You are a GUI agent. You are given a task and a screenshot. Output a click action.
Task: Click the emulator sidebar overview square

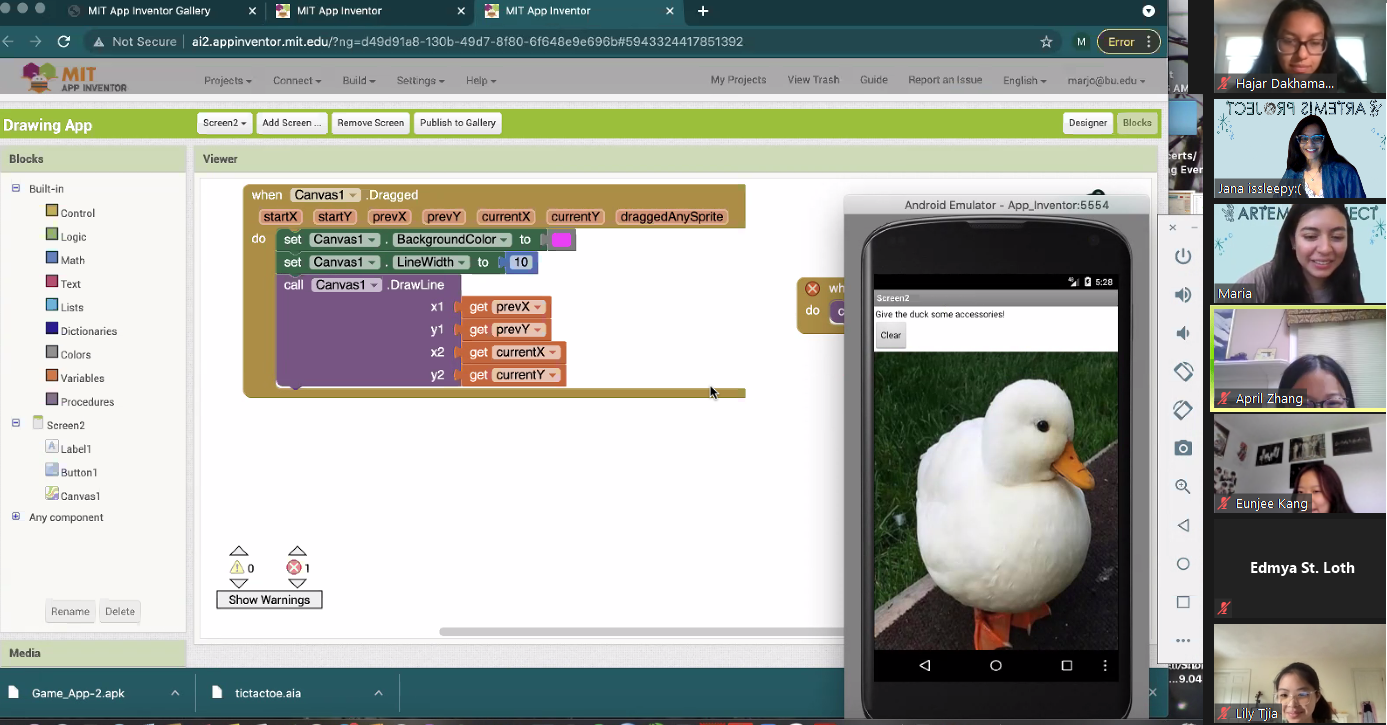coord(1183,602)
